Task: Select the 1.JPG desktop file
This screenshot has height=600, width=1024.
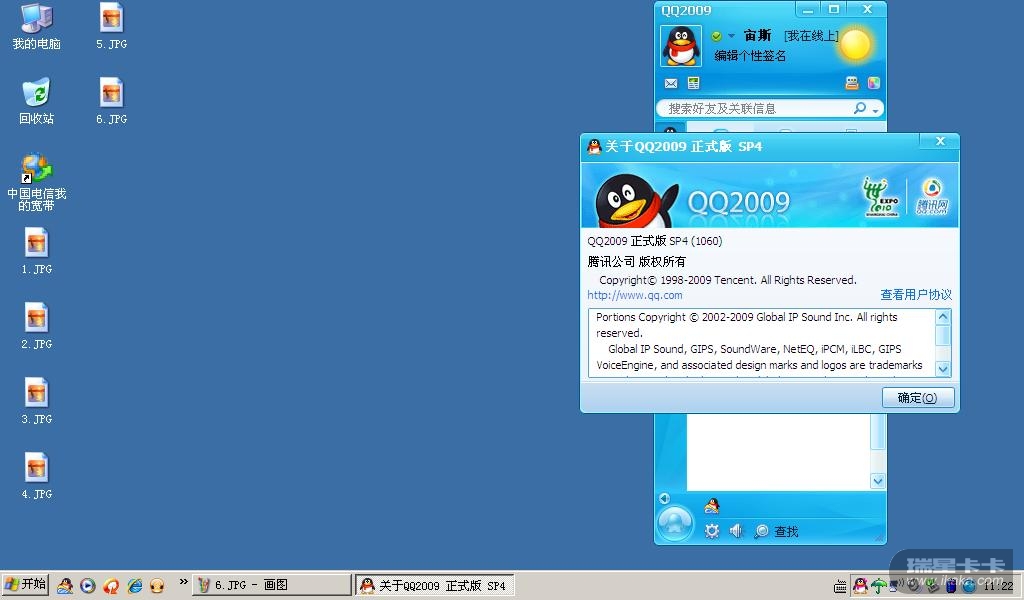Action: [x=37, y=251]
